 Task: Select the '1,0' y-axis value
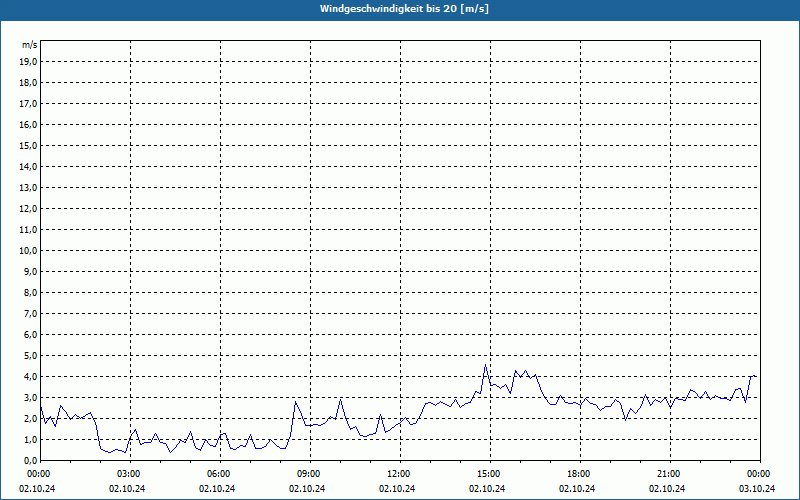click(x=30, y=439)
